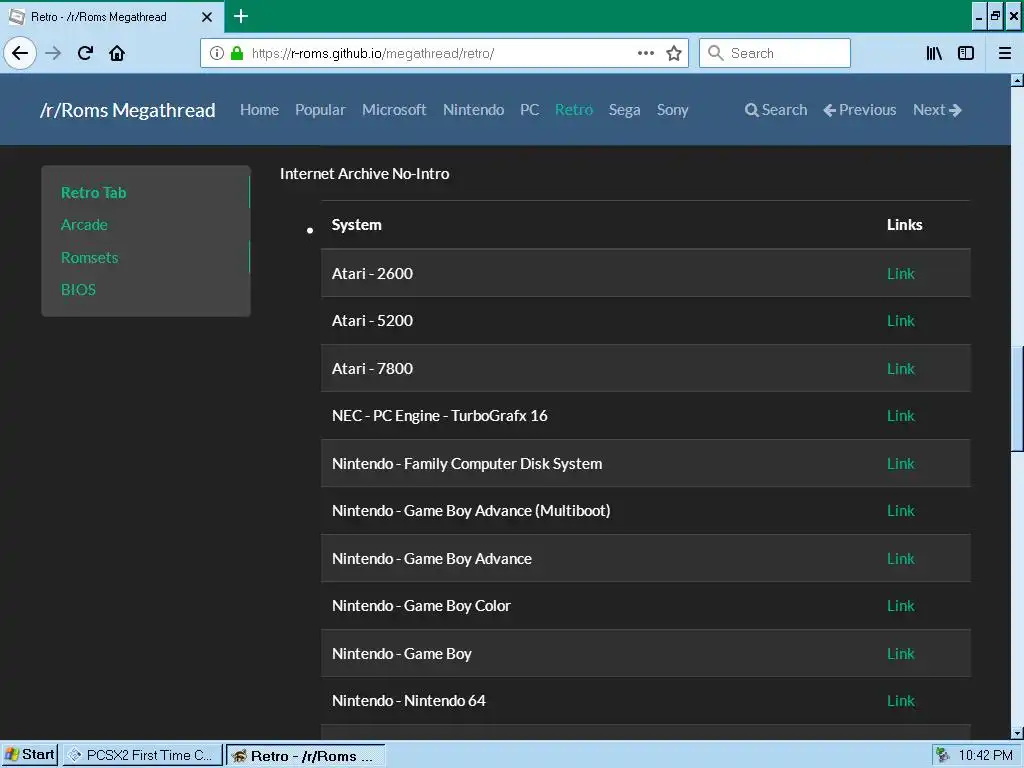
Task: Jump to Arcade section in sidebar
Action: pos(84,225)
